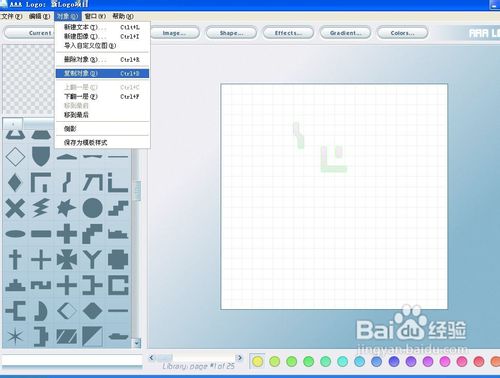Click the Current button
The width and height of the screenshot is (500, 378).
point(29,33)
